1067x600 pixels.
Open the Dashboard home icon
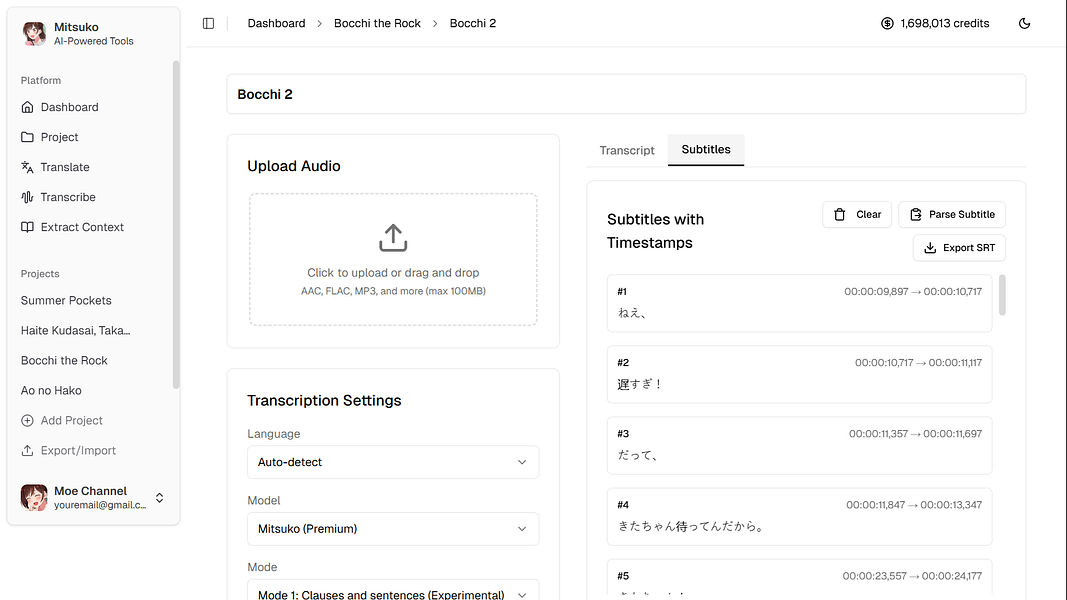[27, 107]
